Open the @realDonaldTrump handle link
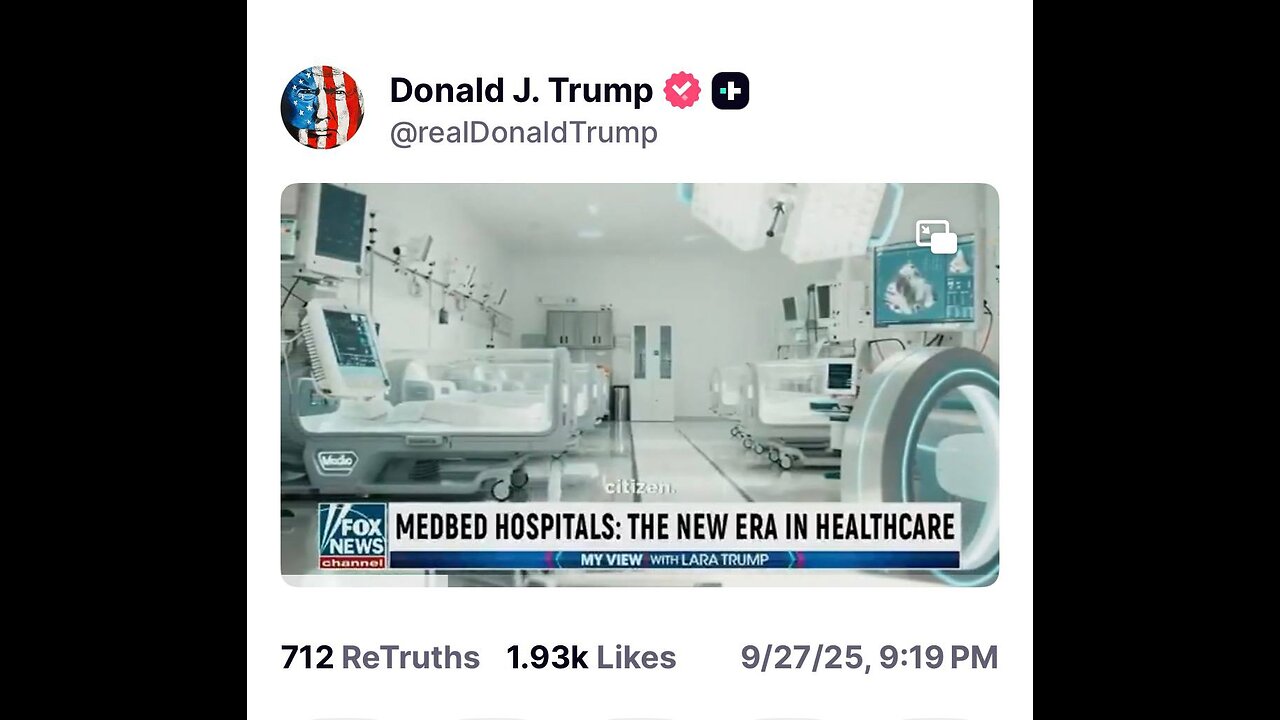The height and width of the screenshot is (720, 1280). coord(523,133)
